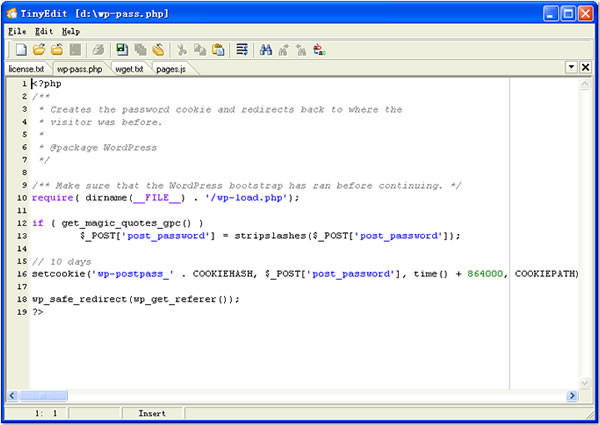Expand the tab list dropdown arrow
Screen dimensions: 600x425
(x=571, y=67)
